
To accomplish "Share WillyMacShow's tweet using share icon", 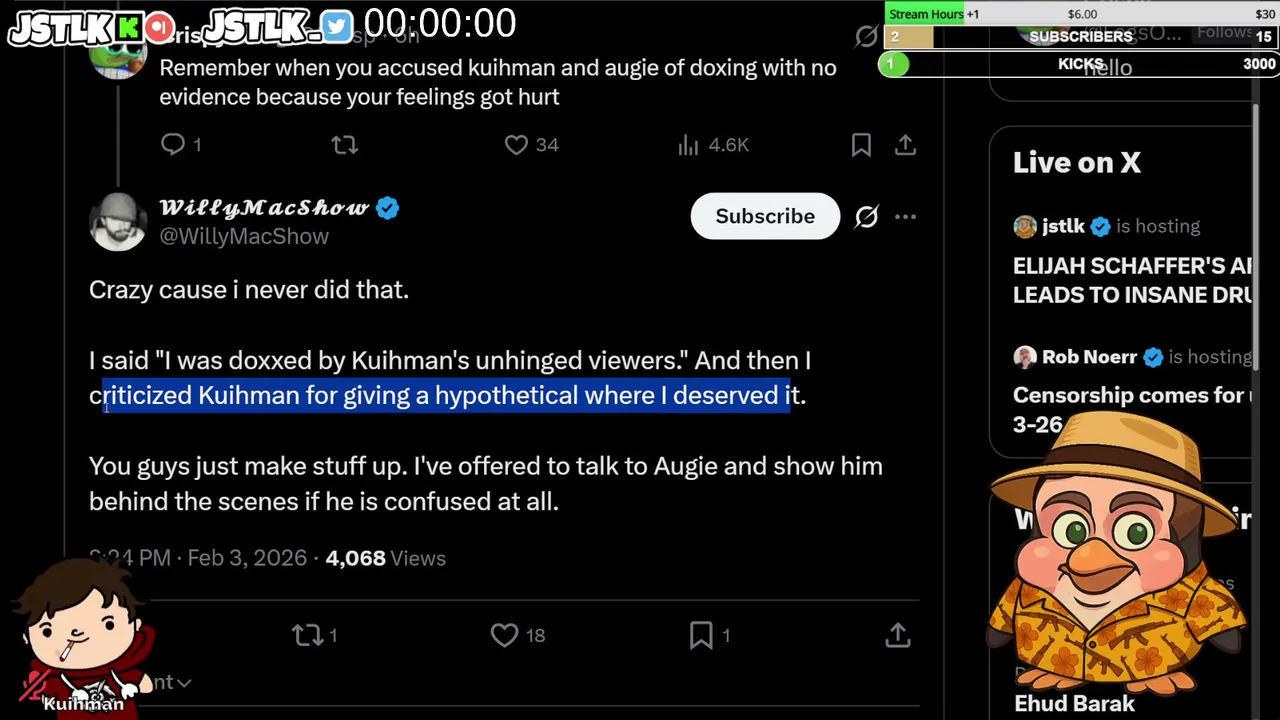I will click(897, 635).
